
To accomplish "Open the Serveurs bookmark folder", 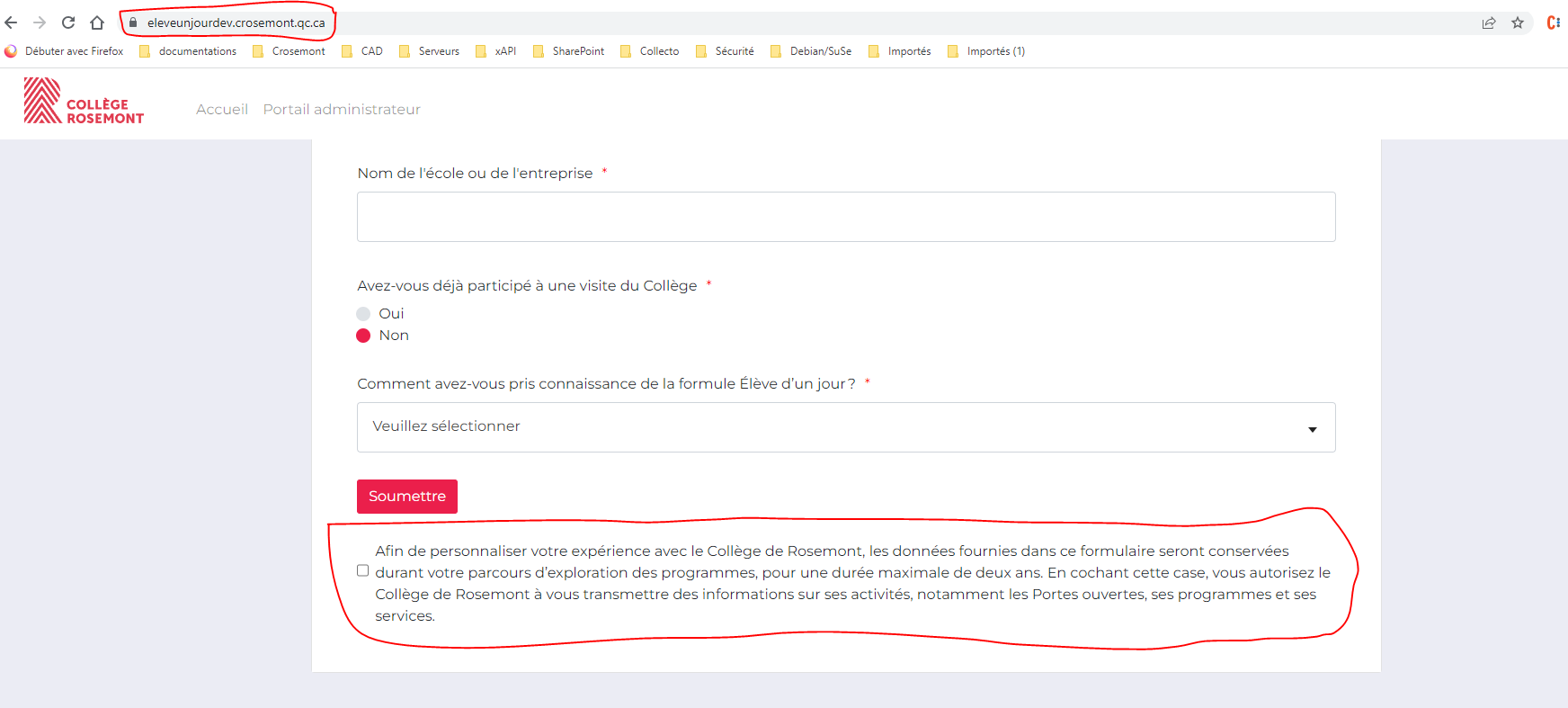I will coord(430,51).
